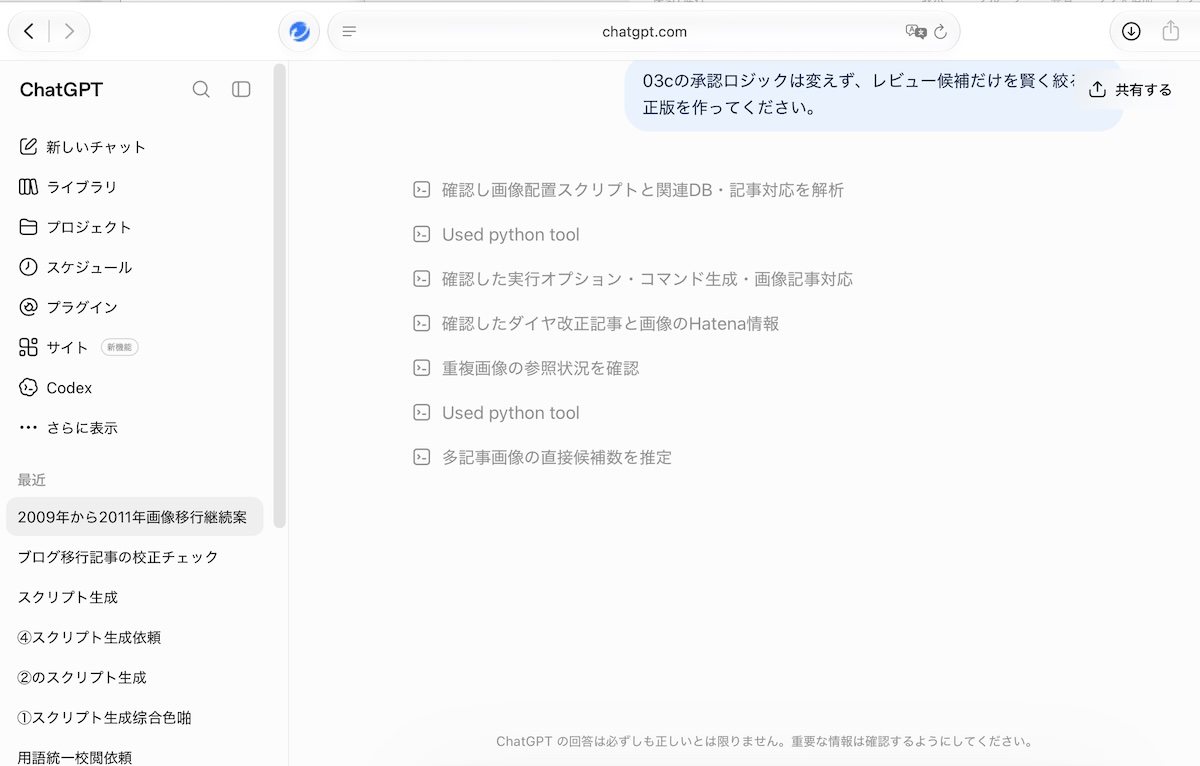The width and height of the screenshot is (1200, 766).
Task: Open ChatGPT sidebar search icon
Action: point(201,89)
